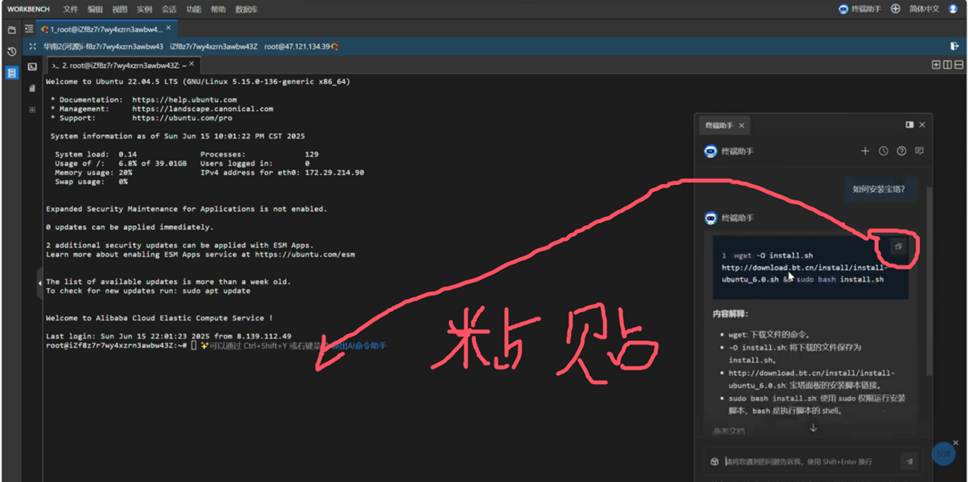Viewport: 968px width, 482px height.
Task: Send the message with the paper-plane icon
Action: pyautogui.click(x=908, y=461)
